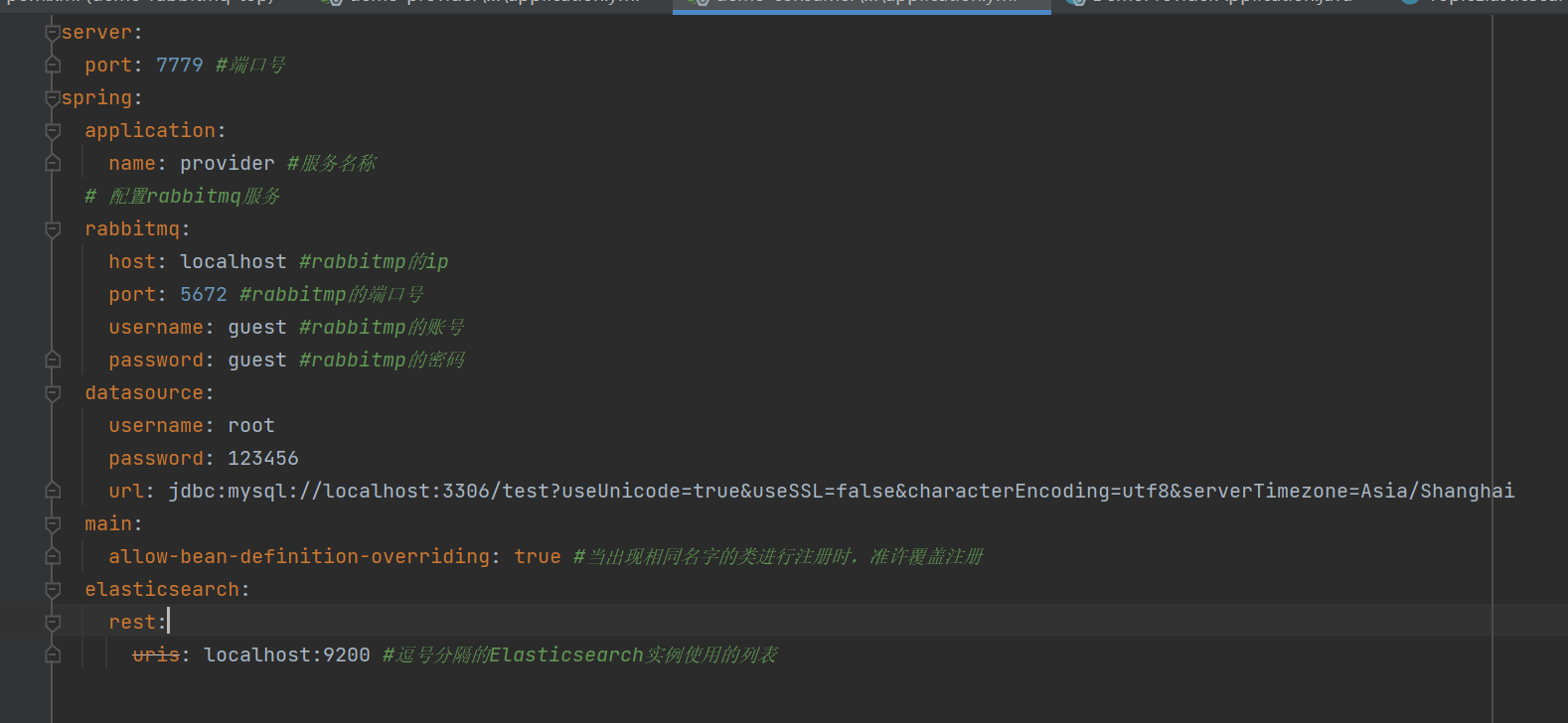Click the name key under application
1568x723 pixels.
coord(132,164)
